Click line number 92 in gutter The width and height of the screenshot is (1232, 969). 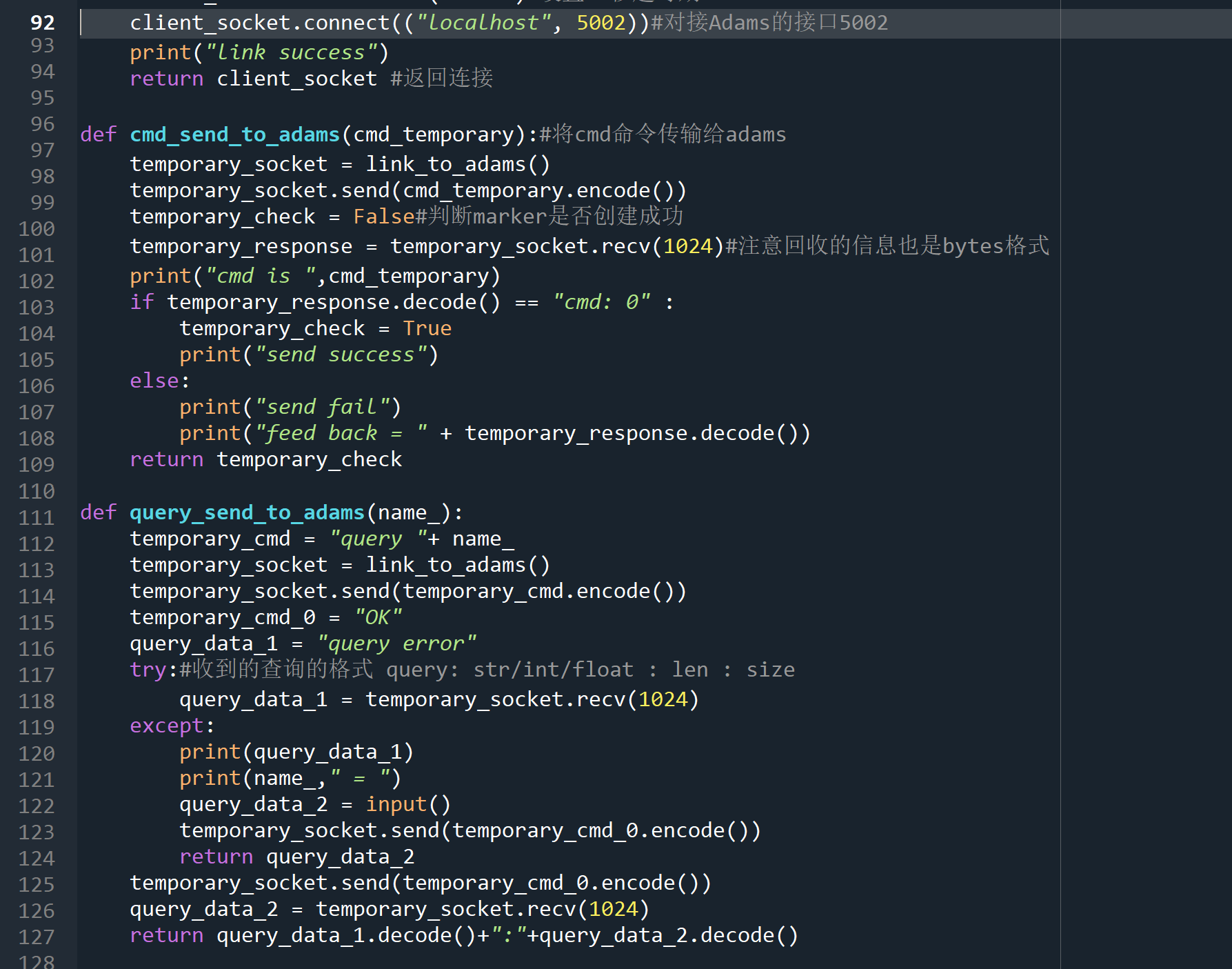(x=42, y=23)
